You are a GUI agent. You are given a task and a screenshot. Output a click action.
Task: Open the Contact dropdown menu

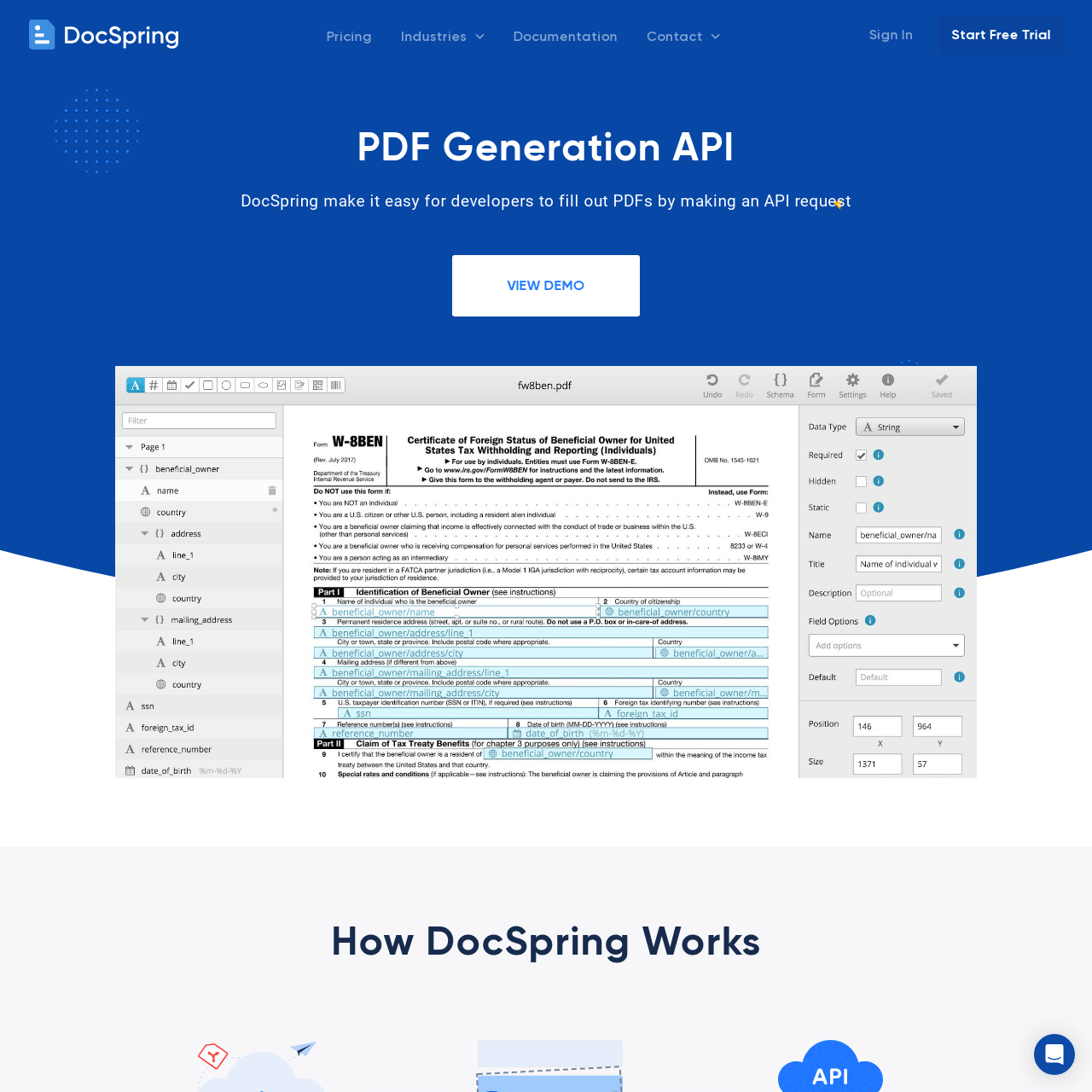click(683, 37)
